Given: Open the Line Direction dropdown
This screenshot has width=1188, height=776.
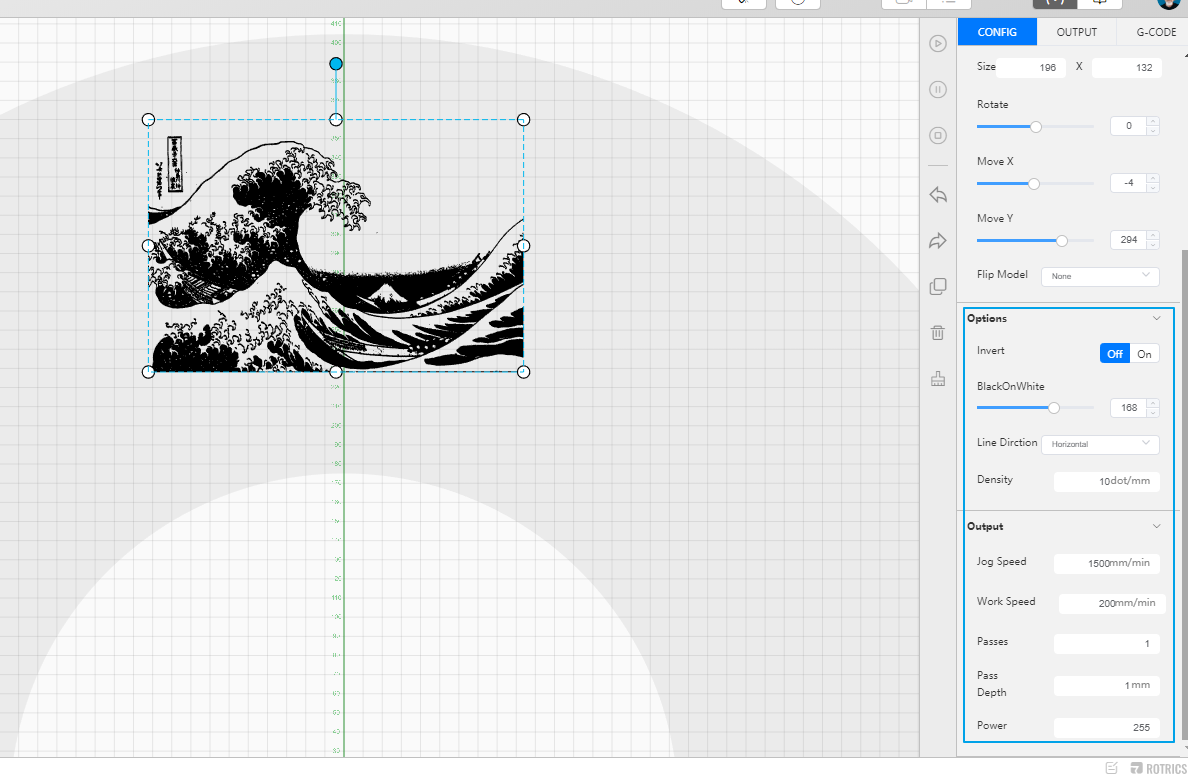Looking at the screenshot, I should click(x=1099, y=444).
